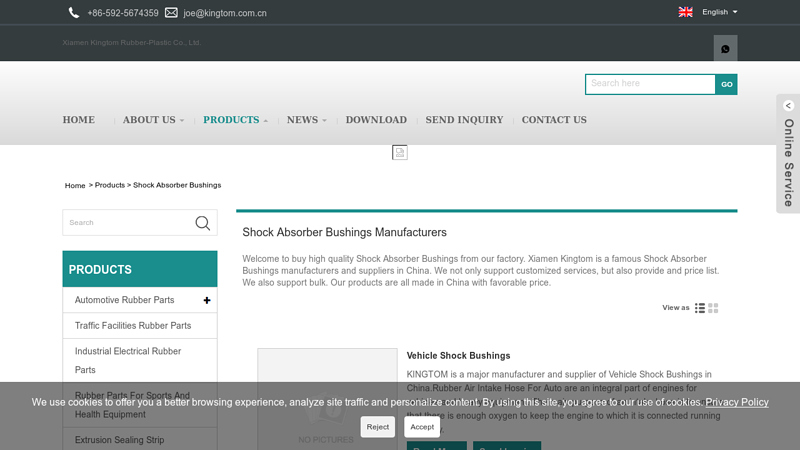Click the email envelope icon

(x=171, y=13)
